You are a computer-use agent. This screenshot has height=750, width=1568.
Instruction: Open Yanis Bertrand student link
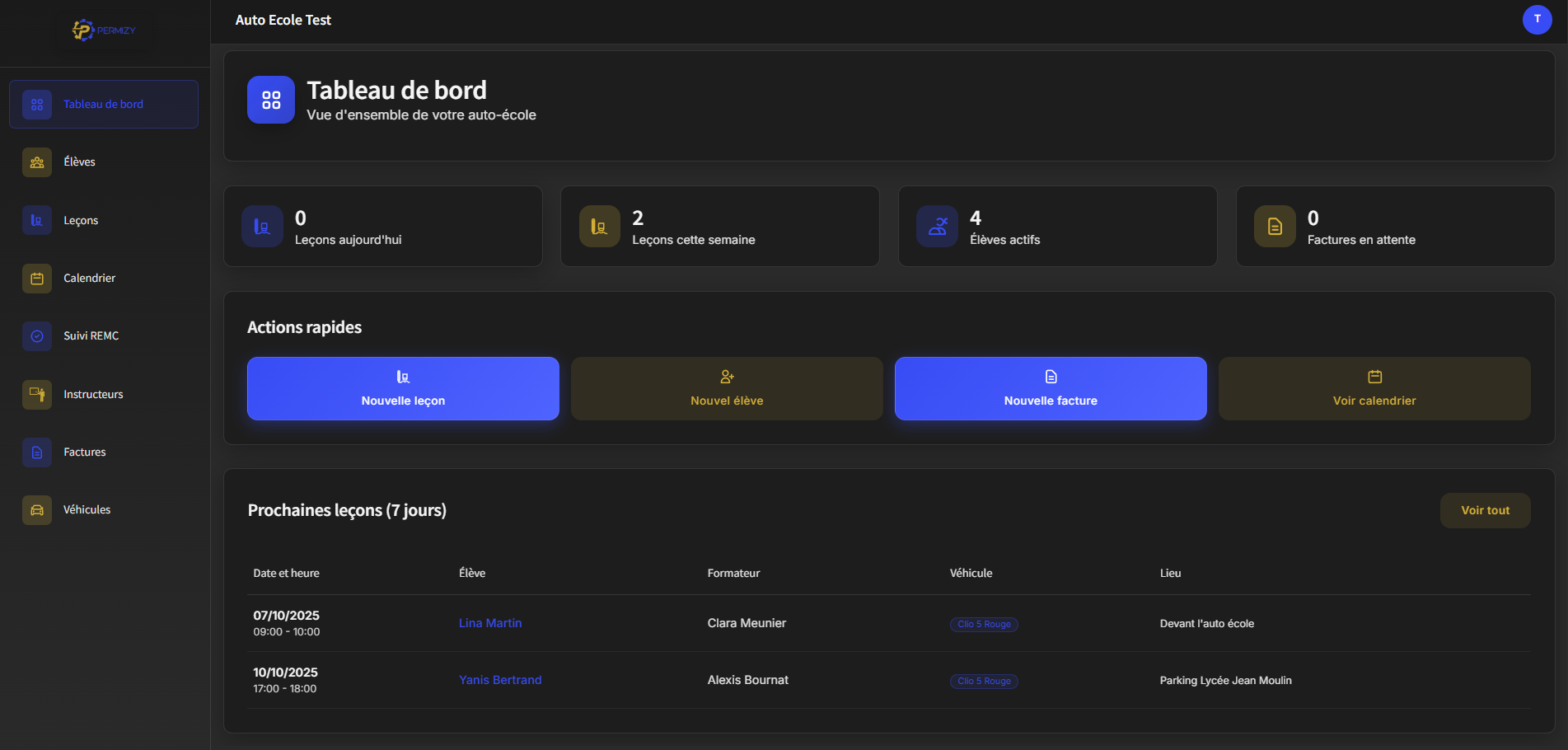[500, 680]
